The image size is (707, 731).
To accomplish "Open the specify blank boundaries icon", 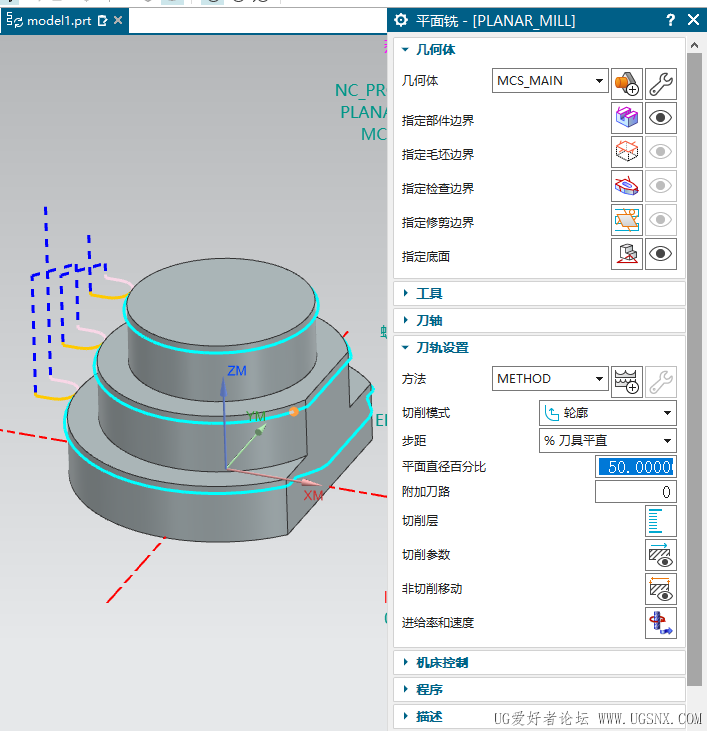I will click(x=627, y=152).
